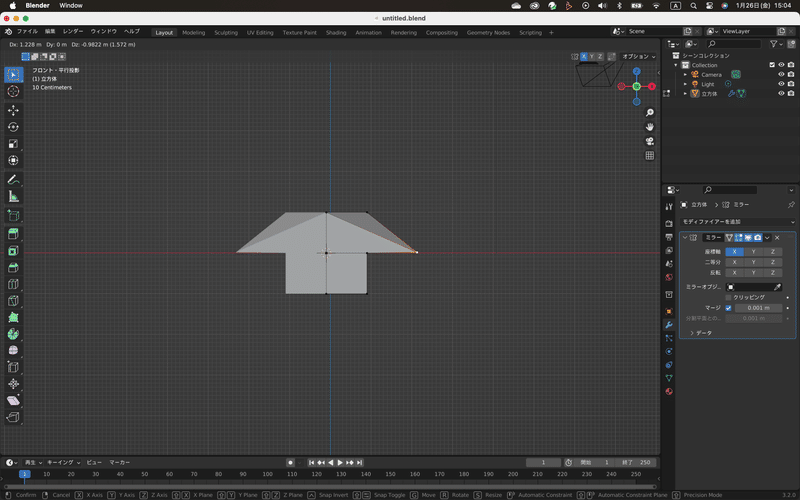Open the レンダー menu

tap(73, 32)
